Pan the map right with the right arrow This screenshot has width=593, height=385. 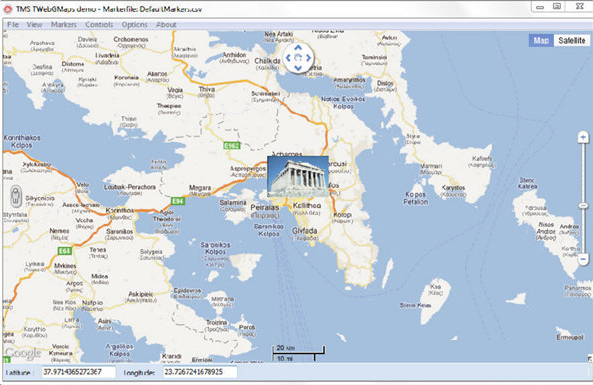click(309, 58)
